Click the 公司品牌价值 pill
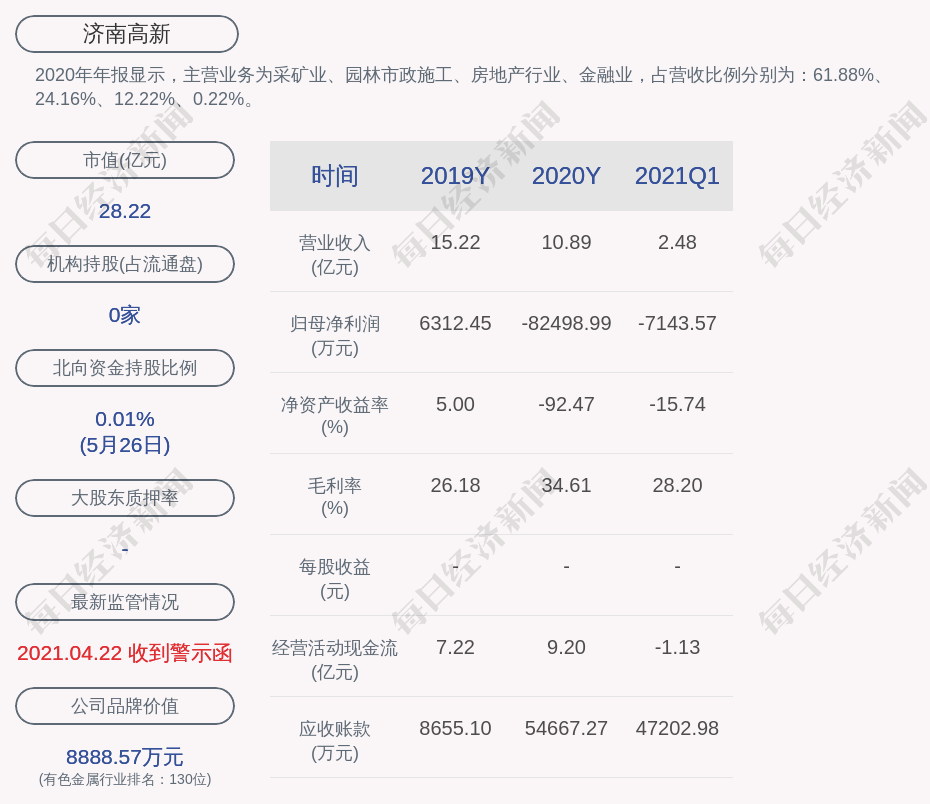The width and height of the screenshot is (930, 804). pos(125,706)
